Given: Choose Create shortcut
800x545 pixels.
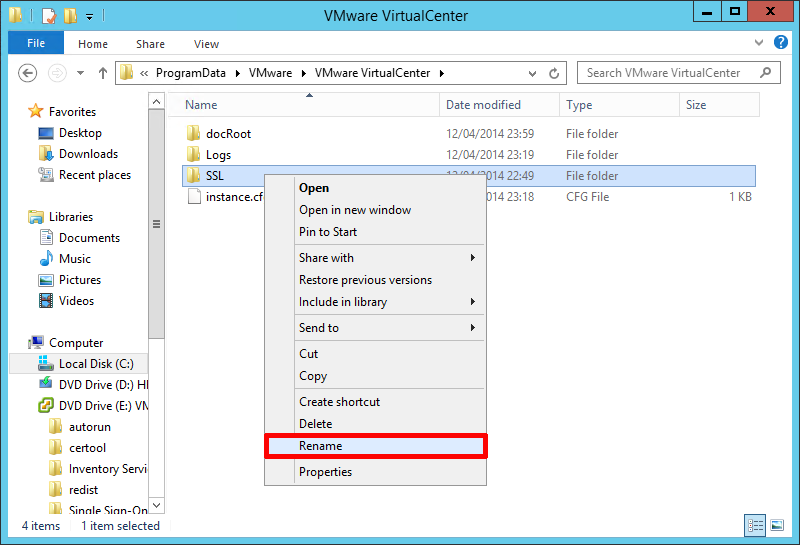Looking at the screenshot, I should pyautogui.click(x=376, y=402).
